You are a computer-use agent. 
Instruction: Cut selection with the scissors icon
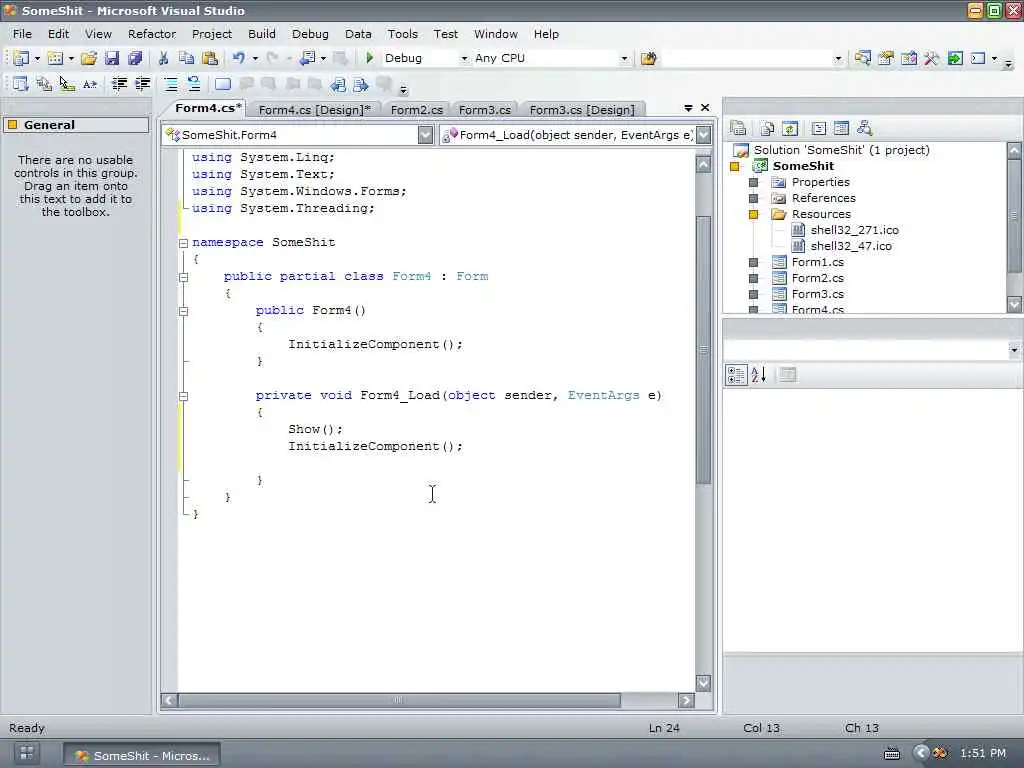pos(163,58)
